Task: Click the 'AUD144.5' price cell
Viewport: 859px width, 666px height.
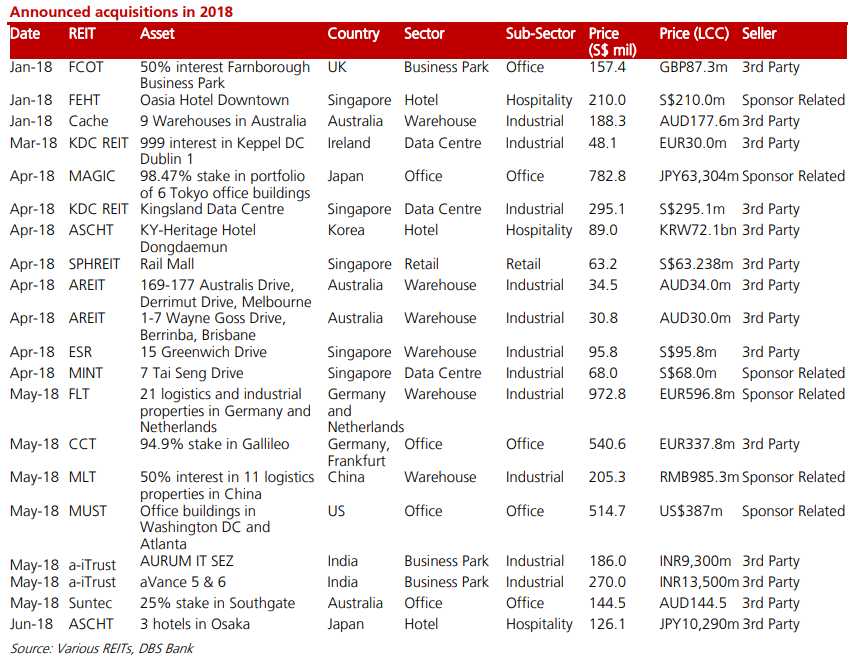Action: point(693,603)
